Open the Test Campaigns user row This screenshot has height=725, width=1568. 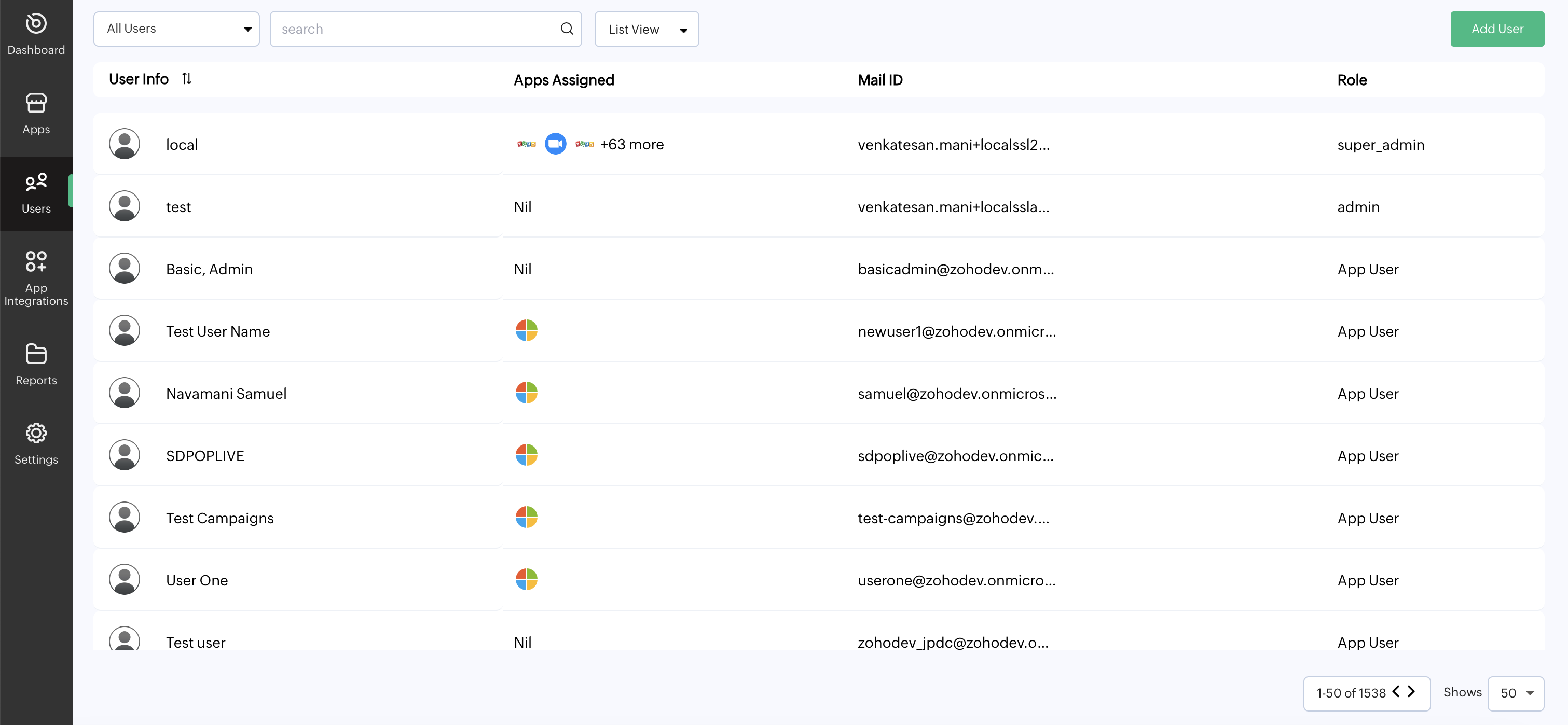point(220,518)
